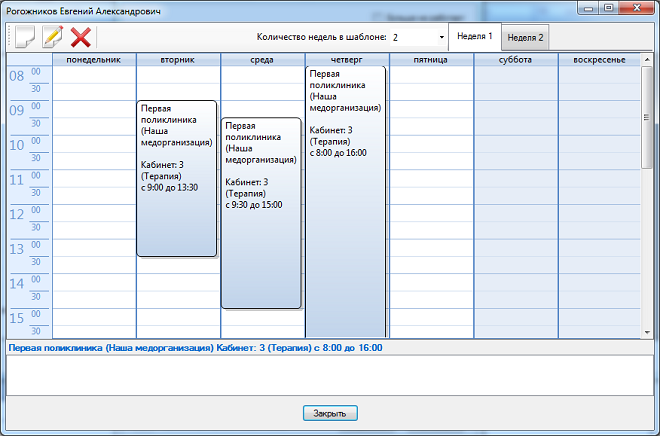Maximize the schedule window
The image size is (660, 436).
click(x=609, y=8)
